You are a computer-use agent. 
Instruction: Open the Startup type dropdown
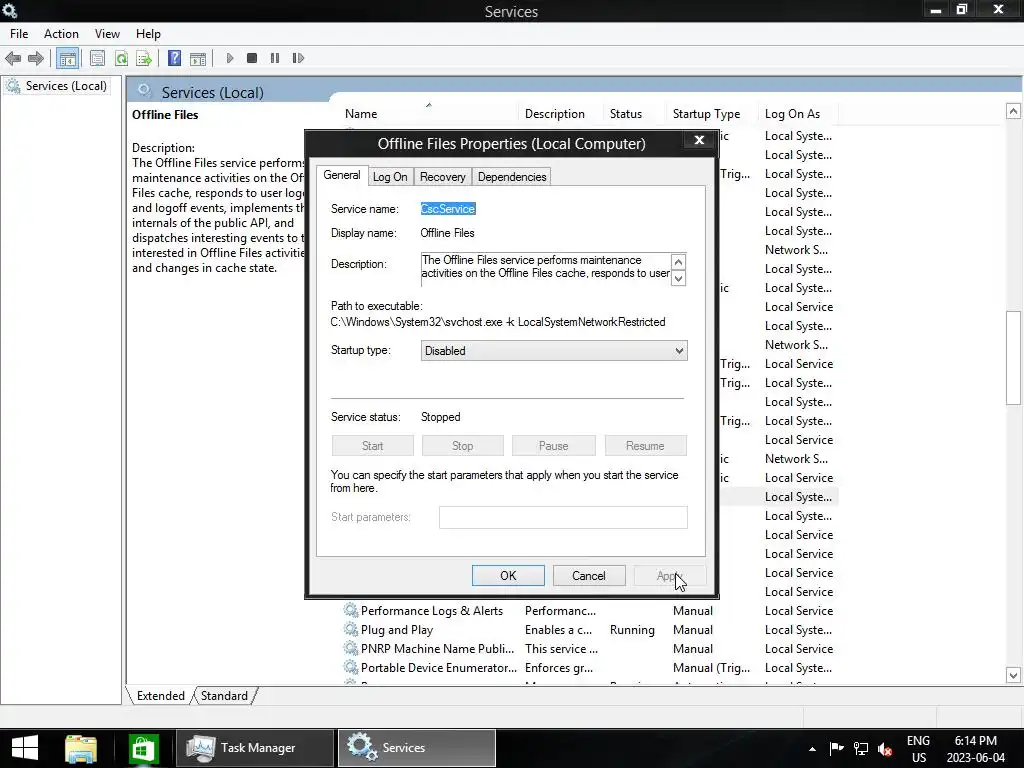[554, 351]
